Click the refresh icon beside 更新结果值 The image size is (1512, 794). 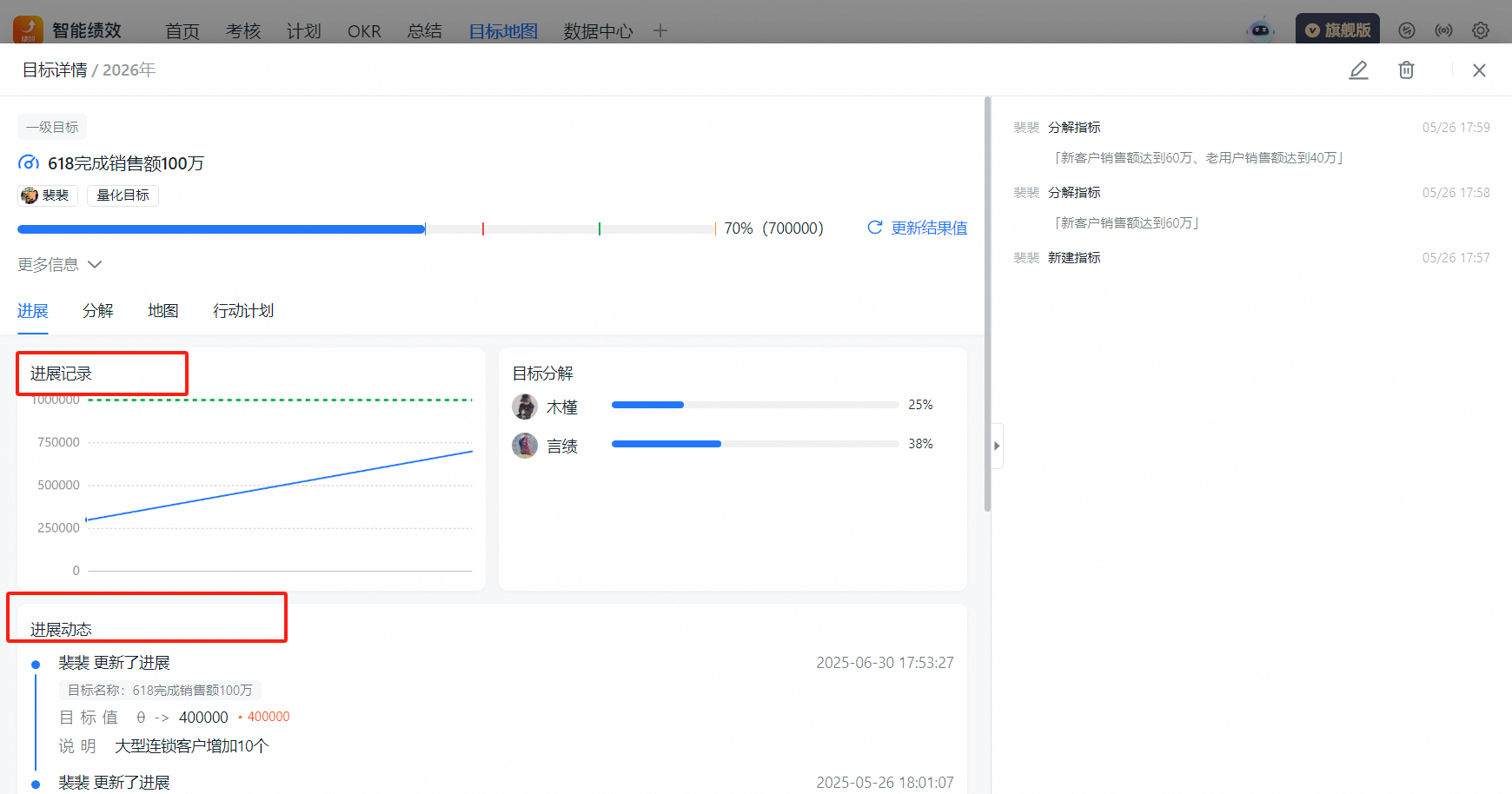click(x=875, y=228)
